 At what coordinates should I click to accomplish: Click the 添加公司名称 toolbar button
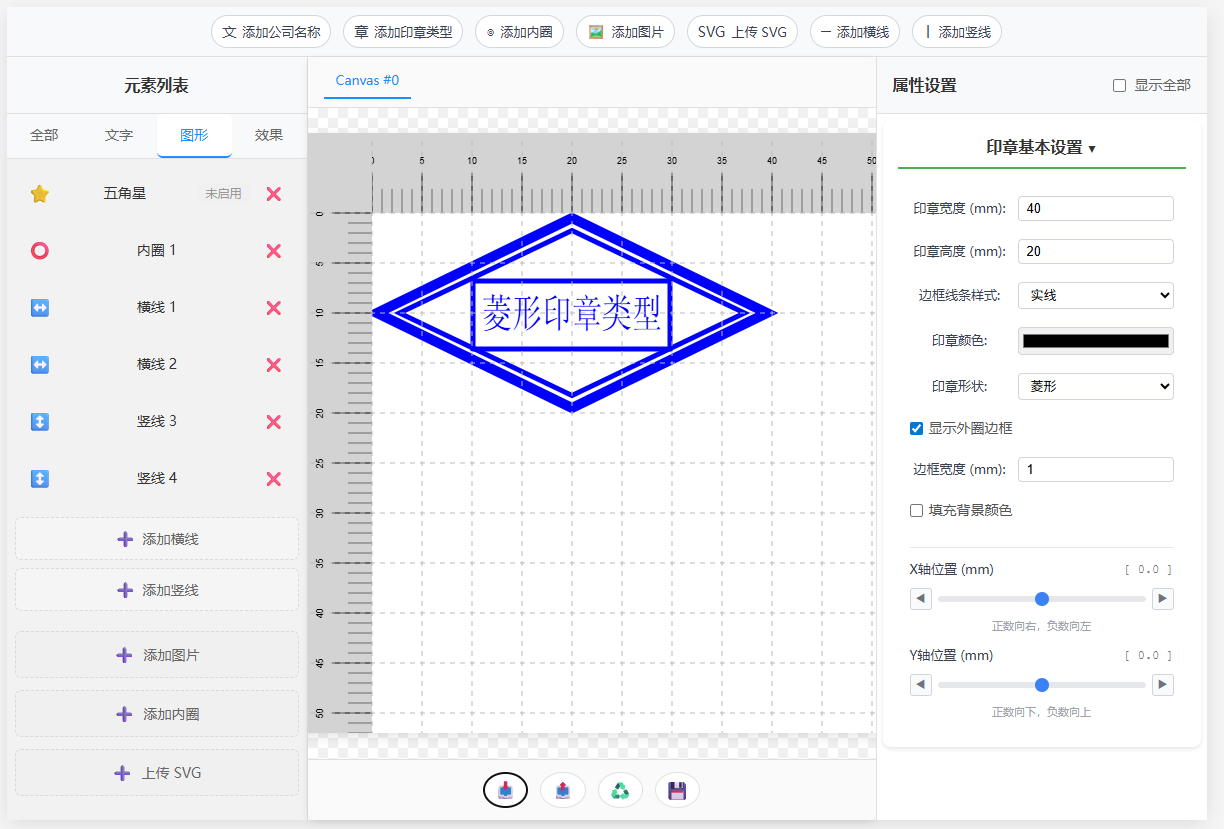pyautogui.click(x=271, y=32)
